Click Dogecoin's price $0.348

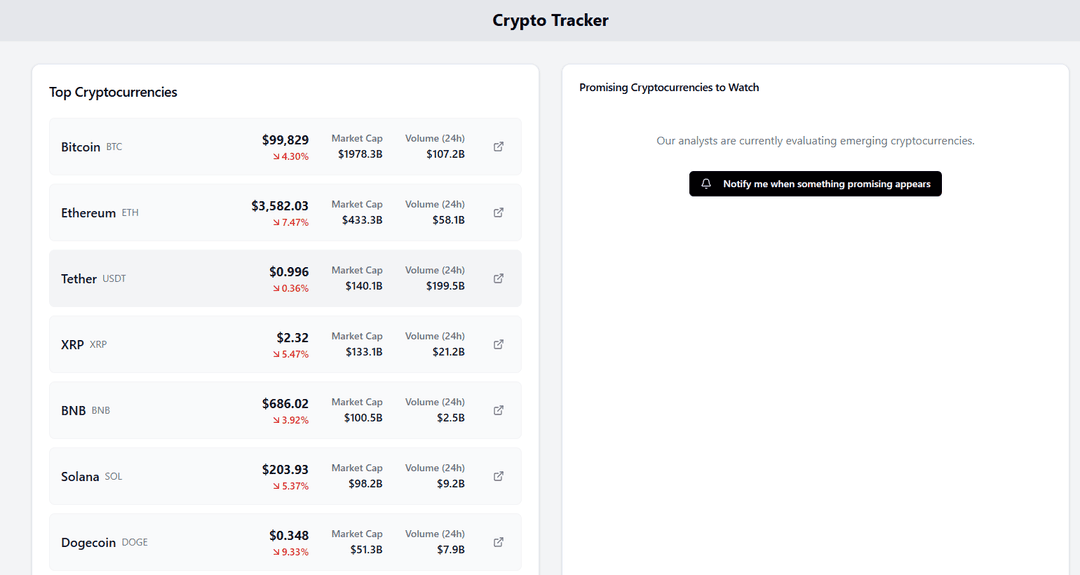pyautogui.click(x=289, y=536)
